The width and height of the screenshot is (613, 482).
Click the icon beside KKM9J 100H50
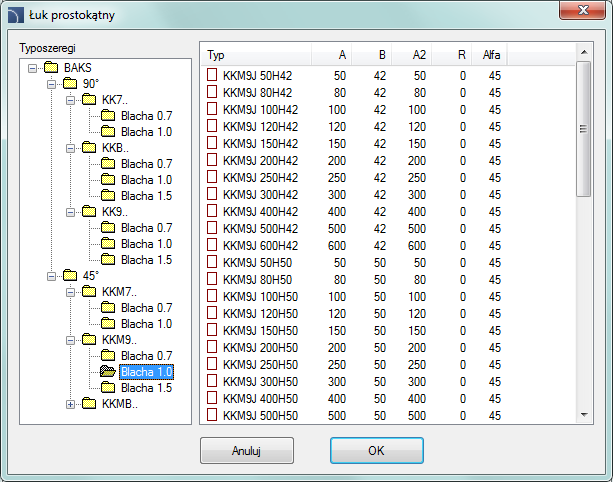(x=212, y=297)
